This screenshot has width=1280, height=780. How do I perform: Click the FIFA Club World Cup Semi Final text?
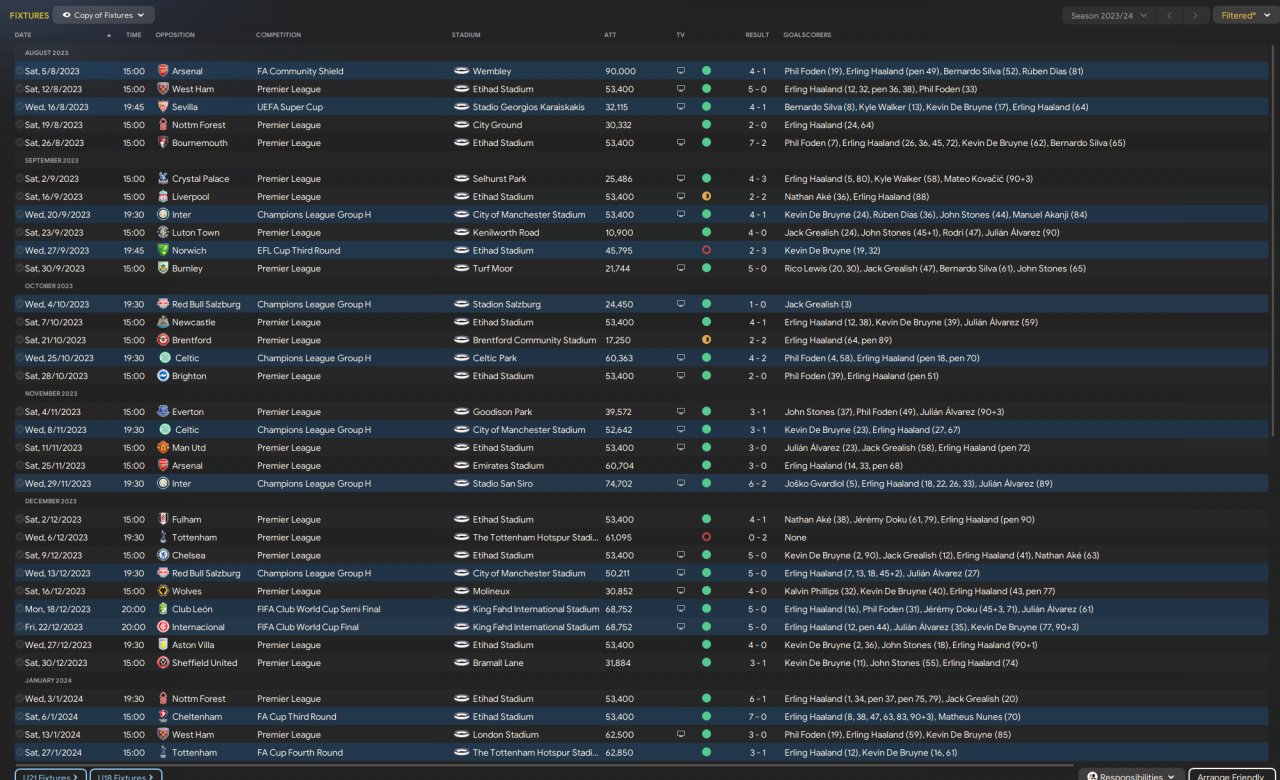[319, 610]
